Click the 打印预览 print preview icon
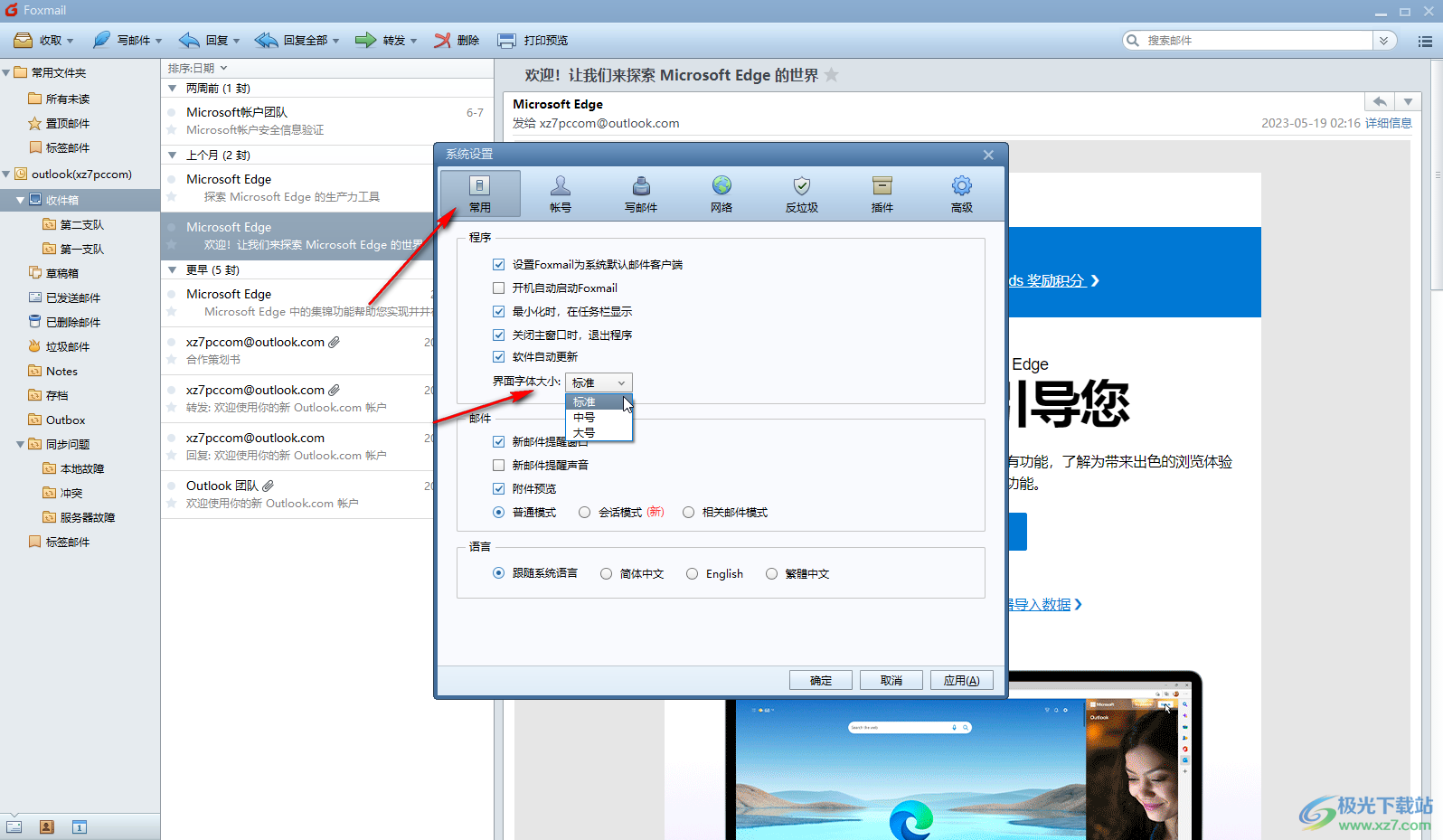The width and height of the screenshot is (1443, 840). point(507,41)
